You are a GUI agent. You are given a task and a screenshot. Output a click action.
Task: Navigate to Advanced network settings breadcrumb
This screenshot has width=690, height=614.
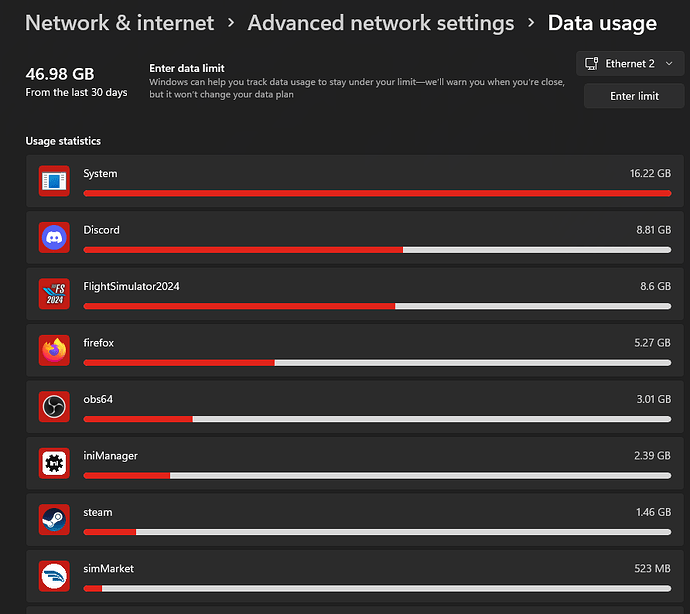(381, 22)
